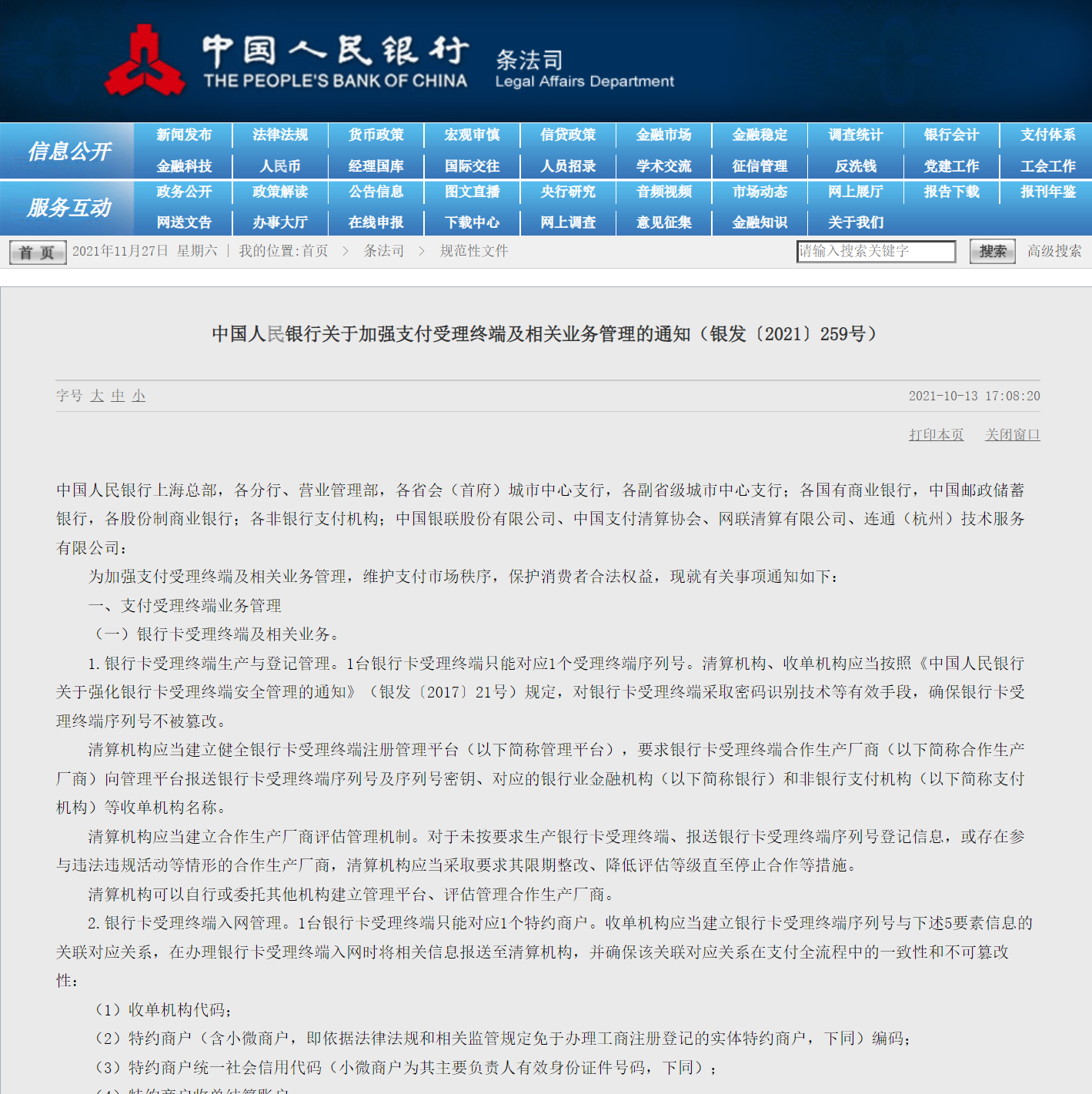Click 打印本页 print page link
1092x1094 pixels.
[x=936, y=435]
